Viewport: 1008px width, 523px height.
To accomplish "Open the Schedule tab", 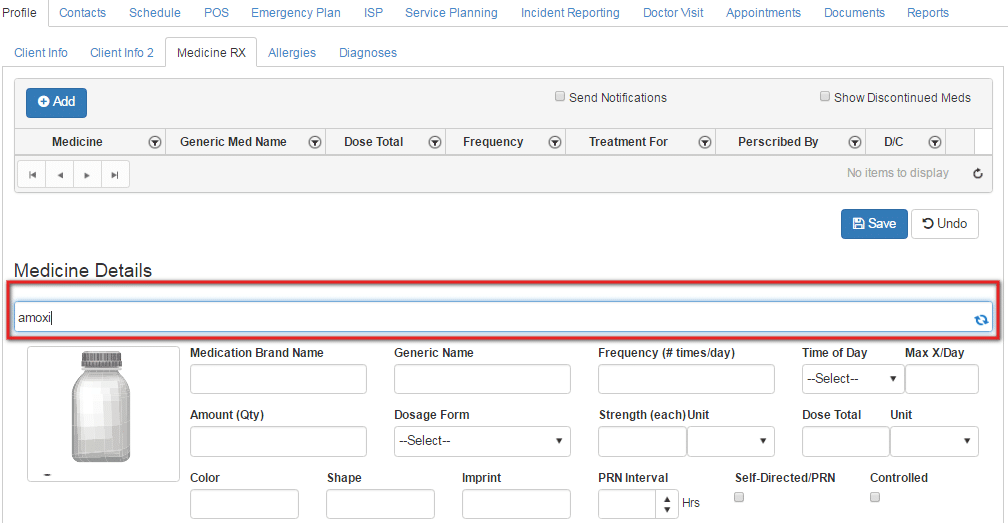I will point(154,13).
